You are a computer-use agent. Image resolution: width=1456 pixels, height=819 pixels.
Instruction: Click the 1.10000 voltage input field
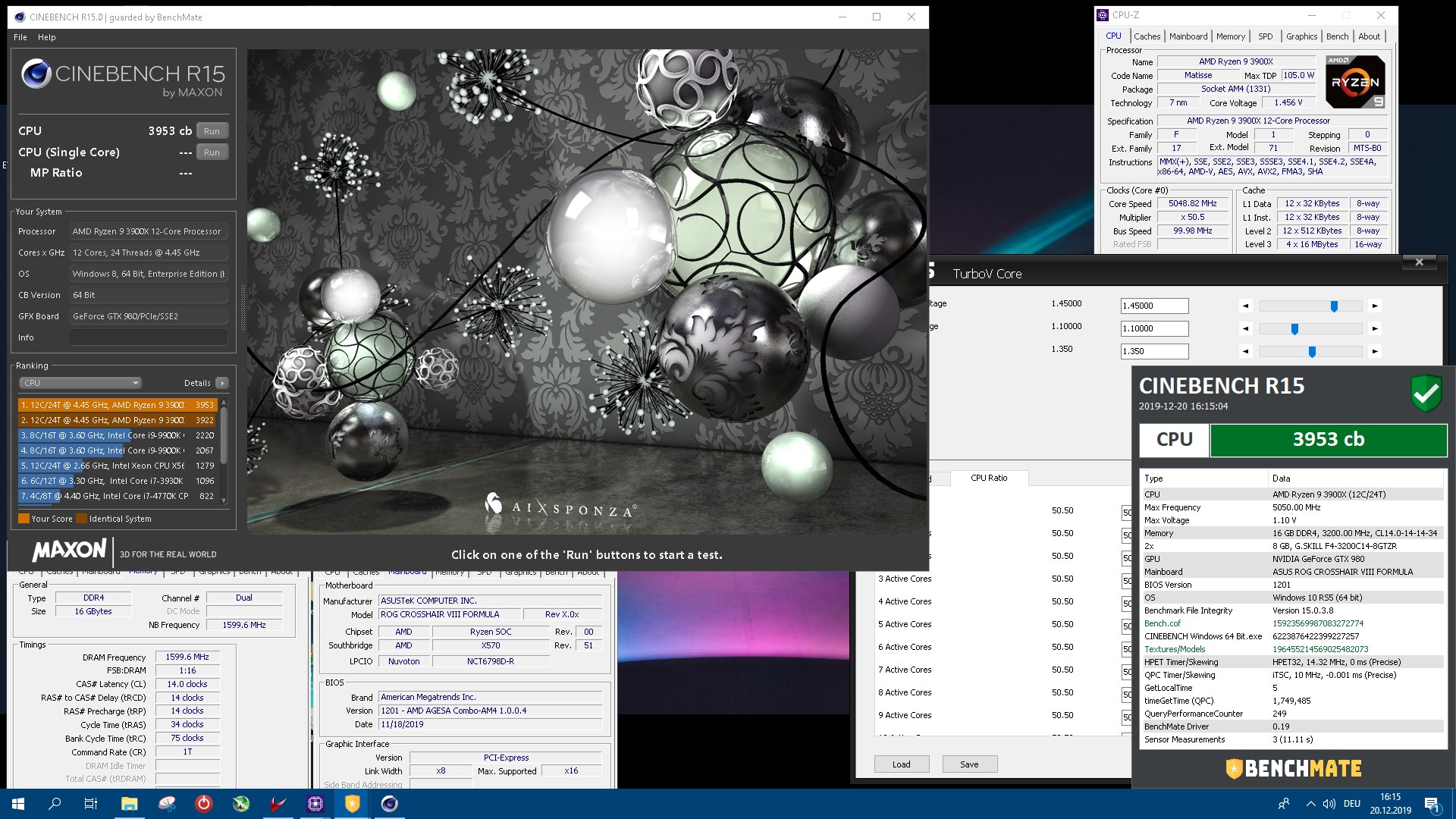click(x=1155, y=329)
